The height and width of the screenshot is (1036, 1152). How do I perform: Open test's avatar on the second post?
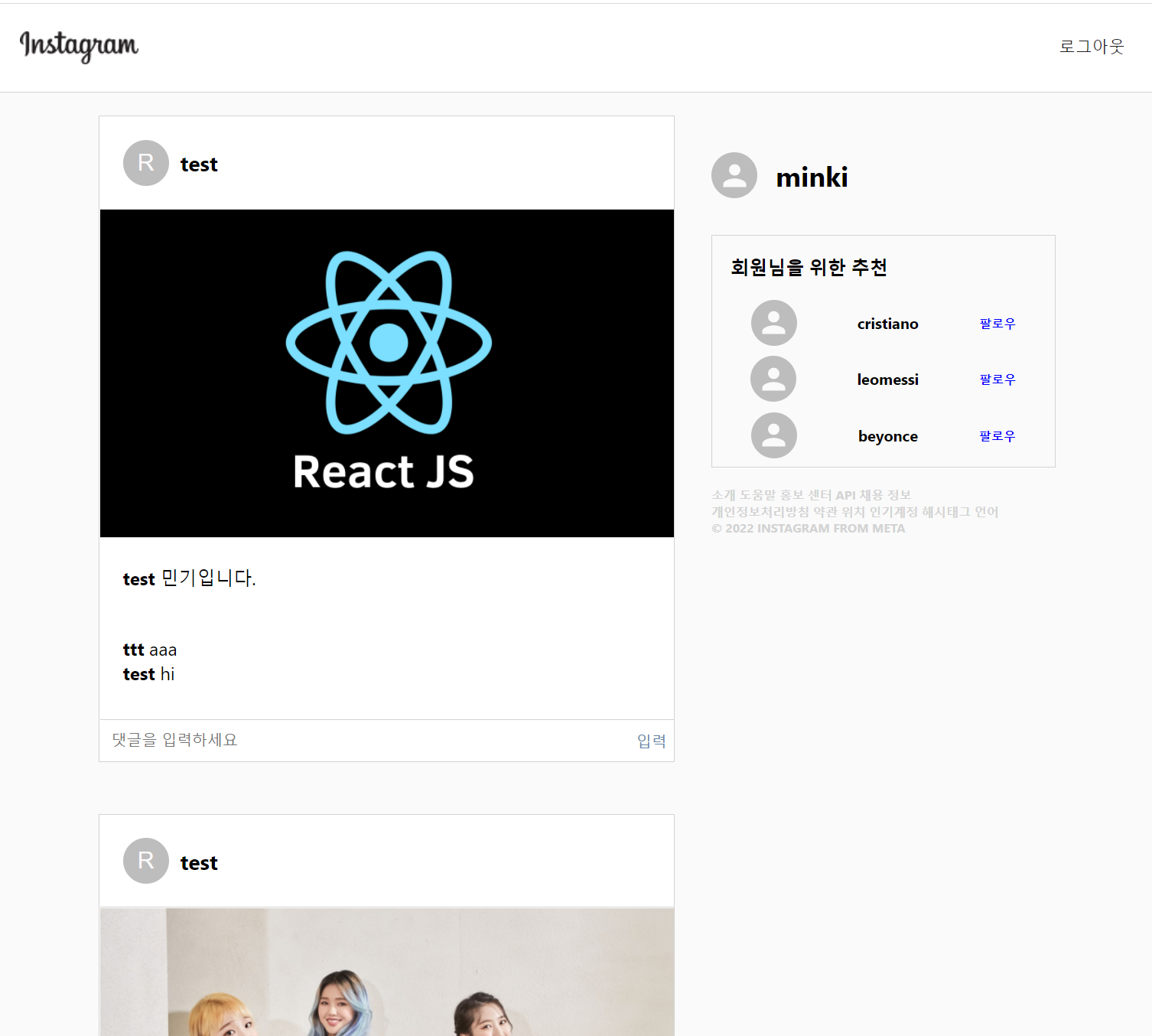point(145,861)
